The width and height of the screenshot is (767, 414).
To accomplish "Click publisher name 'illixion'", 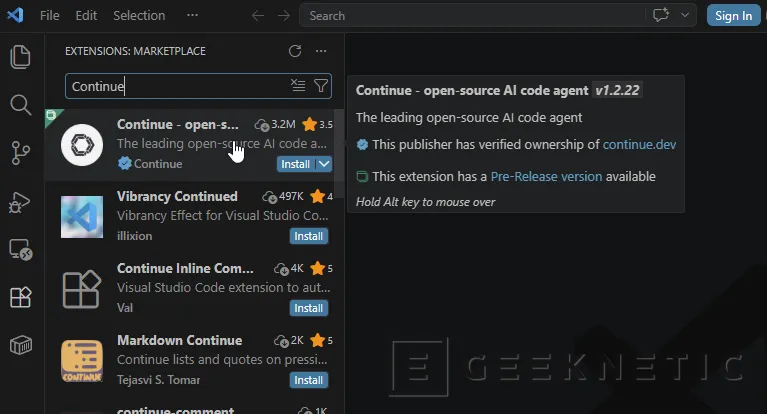I will click(135, 236).
